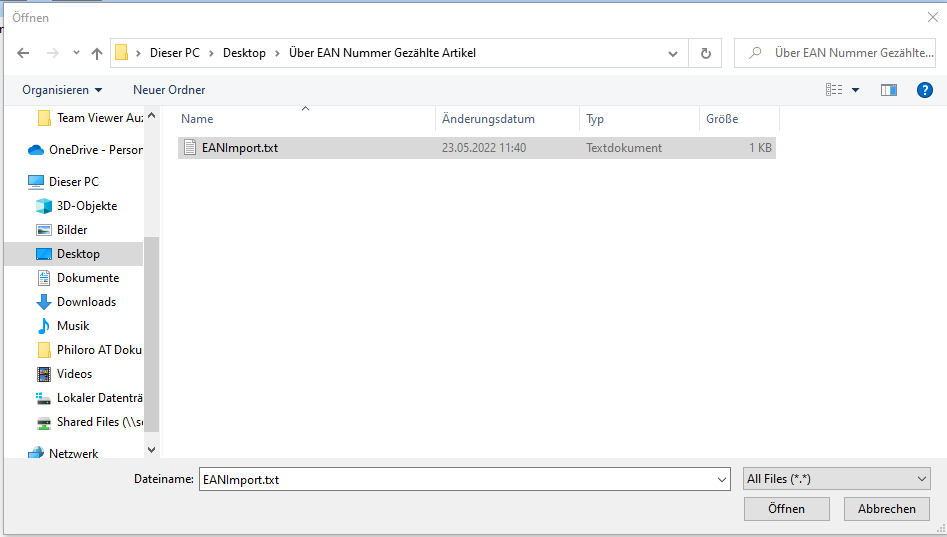Open the Downloads folder in sidebar
The height and width of the screenshot is (537, 947).
(x=86, y=302)
